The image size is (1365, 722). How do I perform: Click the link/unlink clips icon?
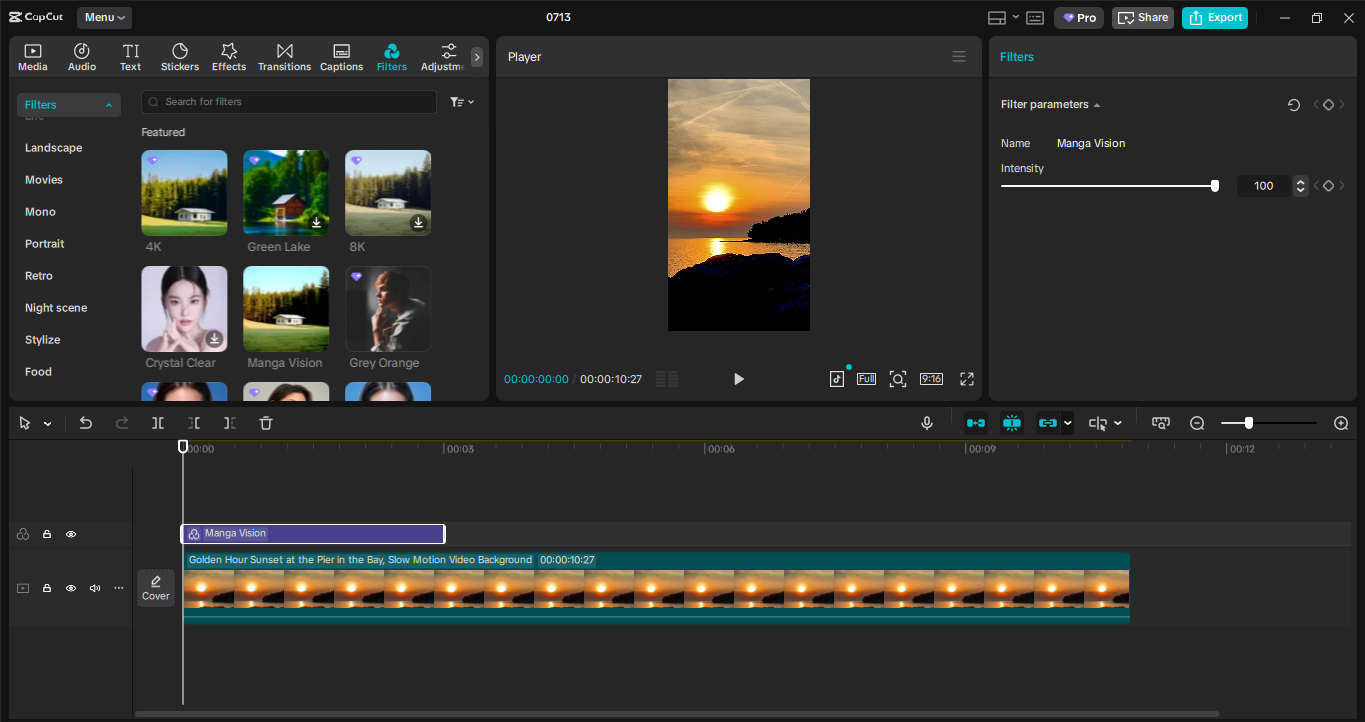[1048, 423]
